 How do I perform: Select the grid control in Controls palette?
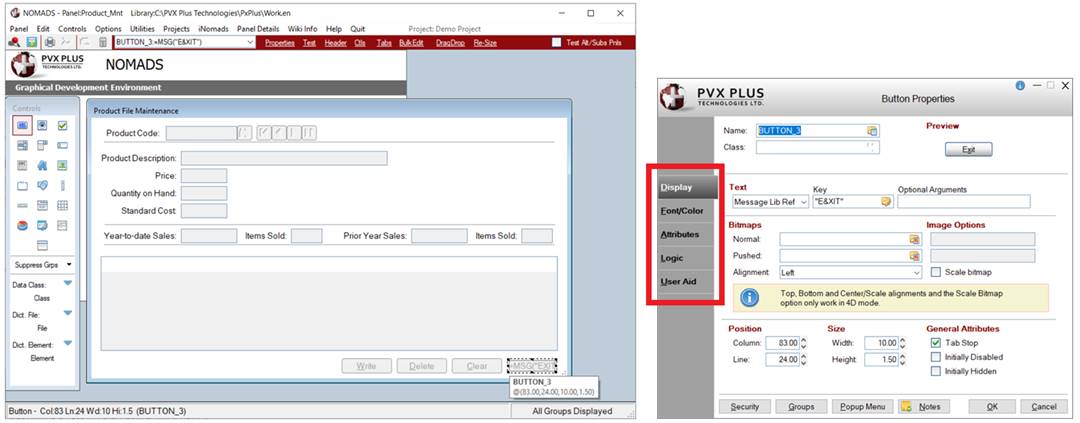(62, 205)
